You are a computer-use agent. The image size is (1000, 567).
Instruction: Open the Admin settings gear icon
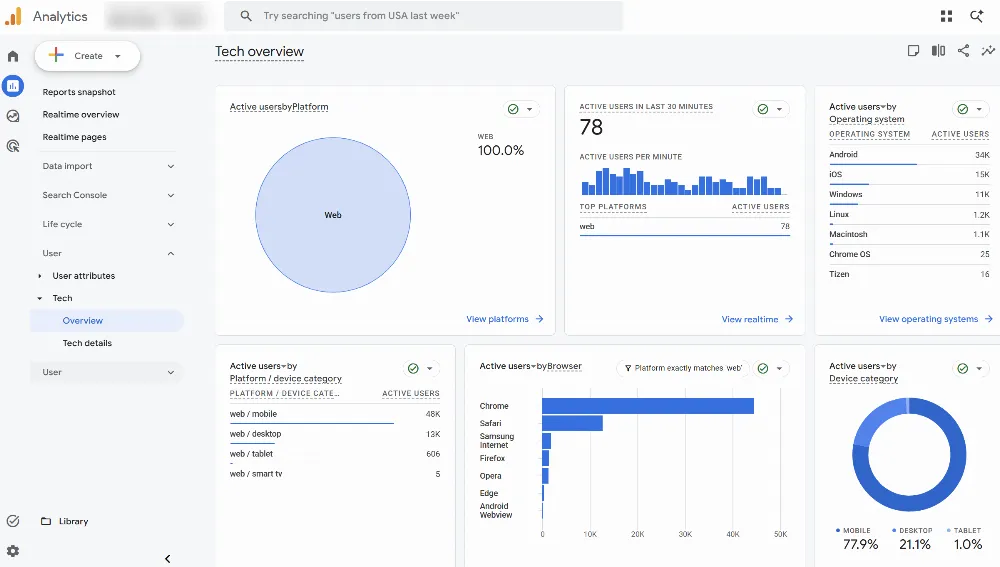click(13, 551)
